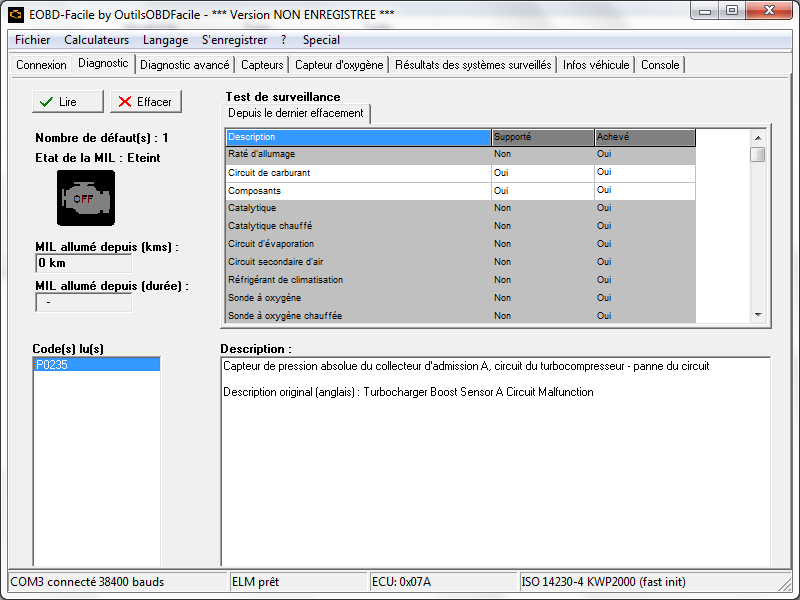Viewport: 800px width, 600px height.
Task: Click the Achevé column header
Action: pyautogui.click(x=645, y=137)
